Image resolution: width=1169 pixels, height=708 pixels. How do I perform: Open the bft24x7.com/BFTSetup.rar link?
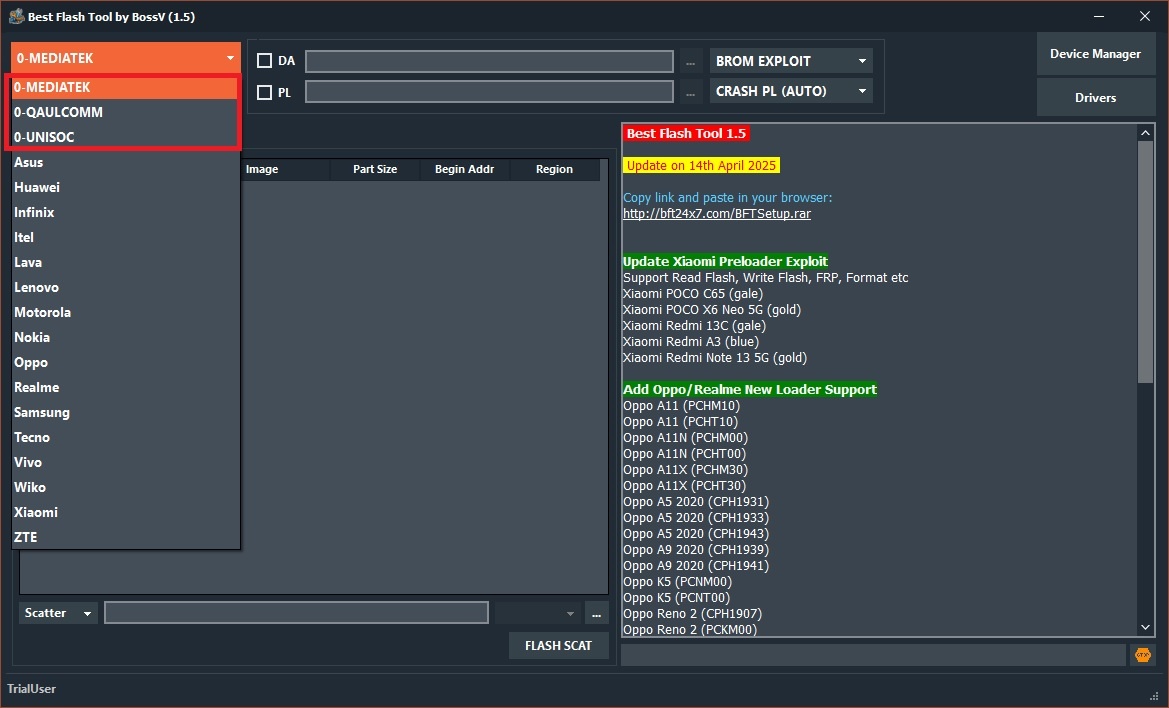point(716,214)
